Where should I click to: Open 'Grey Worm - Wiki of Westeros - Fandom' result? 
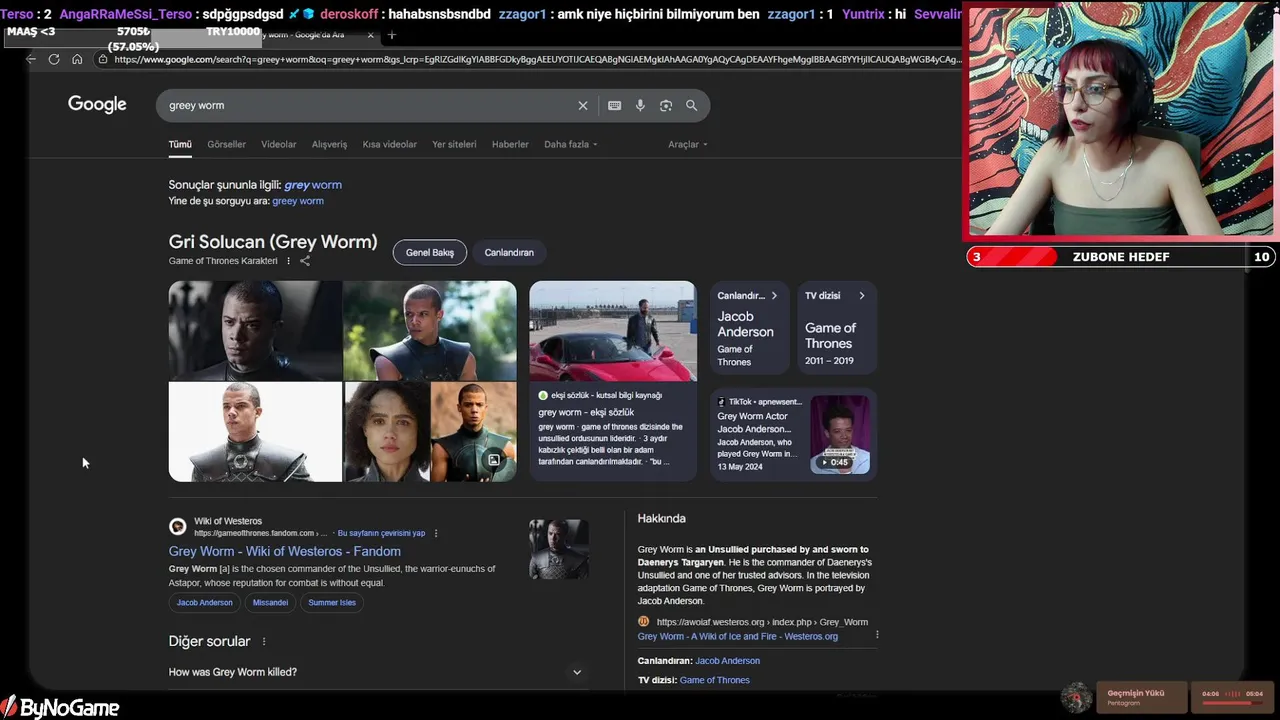(285, 551)
